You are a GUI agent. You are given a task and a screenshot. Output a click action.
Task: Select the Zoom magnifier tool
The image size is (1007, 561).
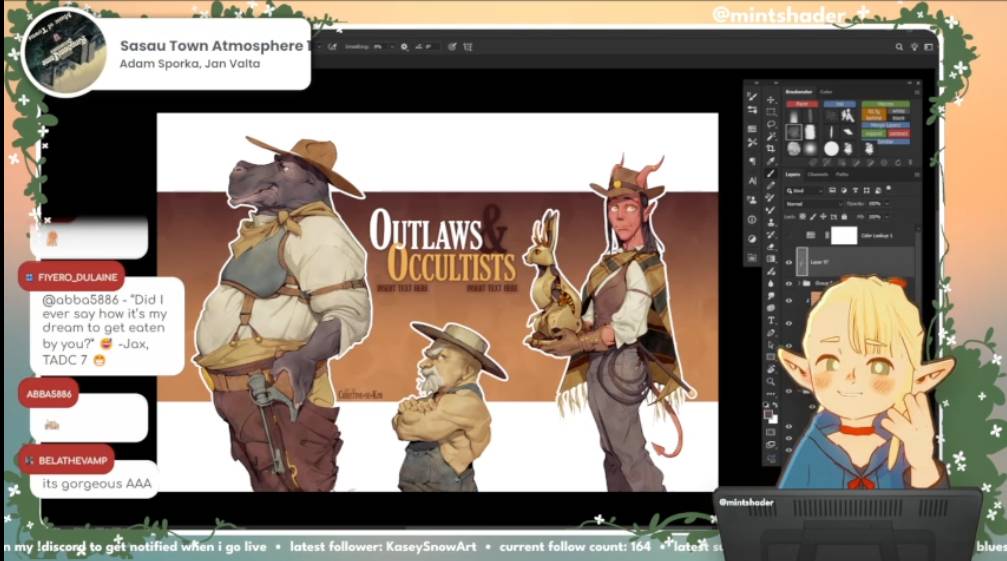[x=770, y=381]
